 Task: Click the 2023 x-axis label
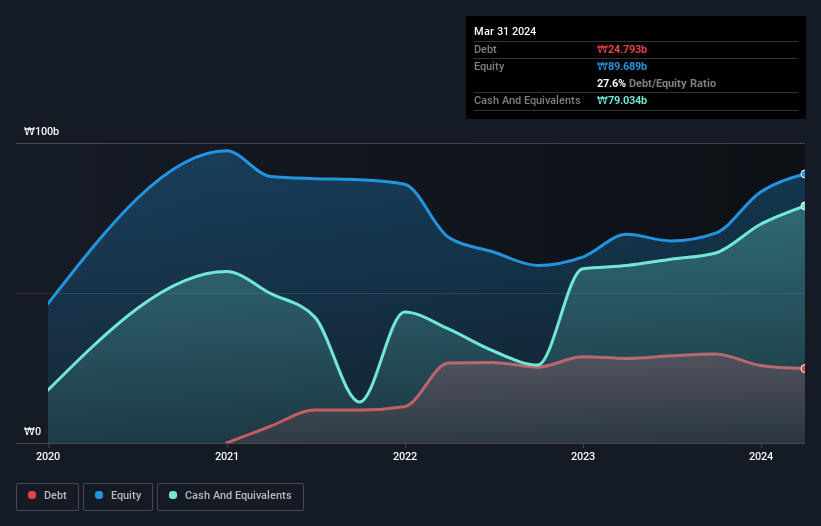583,456
